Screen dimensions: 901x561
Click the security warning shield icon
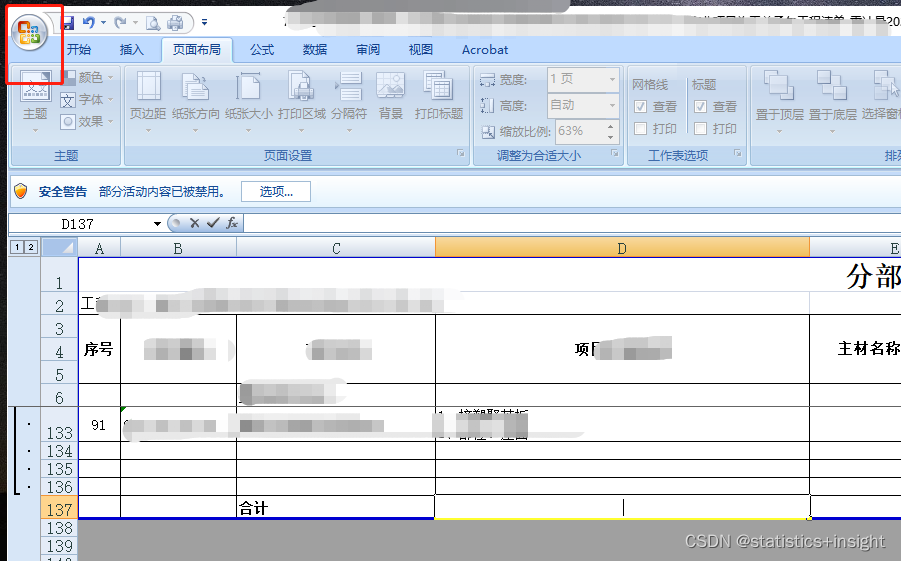pos(21,191)
